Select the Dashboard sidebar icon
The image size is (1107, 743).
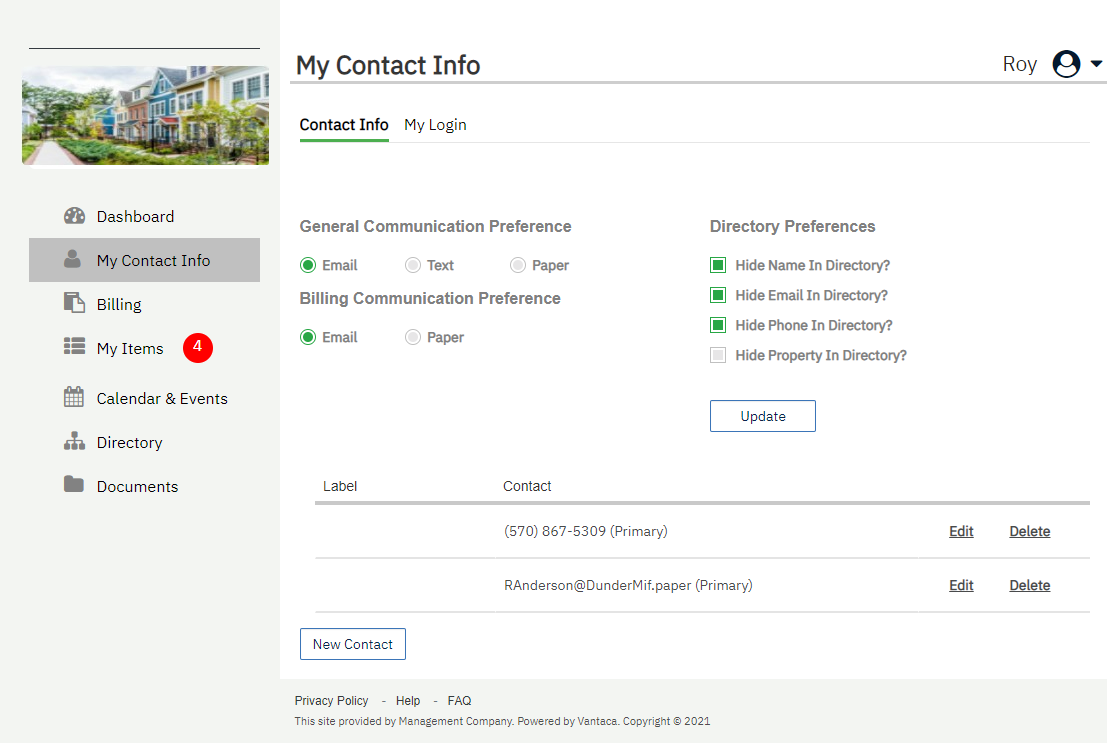[x=74, y=215]
